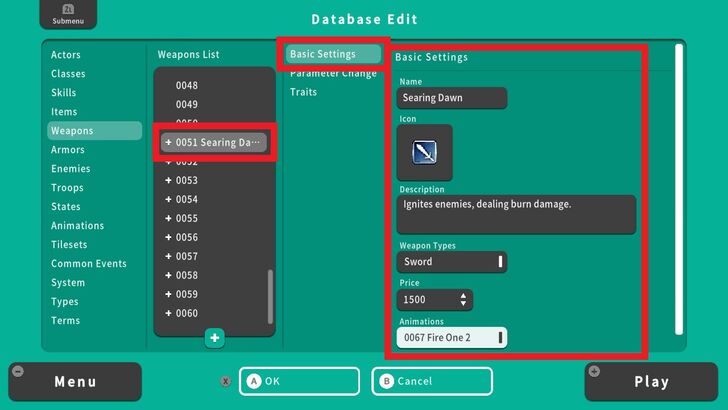The height and width of the screenshot is (410, 728).
Task: Select Classes in database categories
Action: (68, 74)
